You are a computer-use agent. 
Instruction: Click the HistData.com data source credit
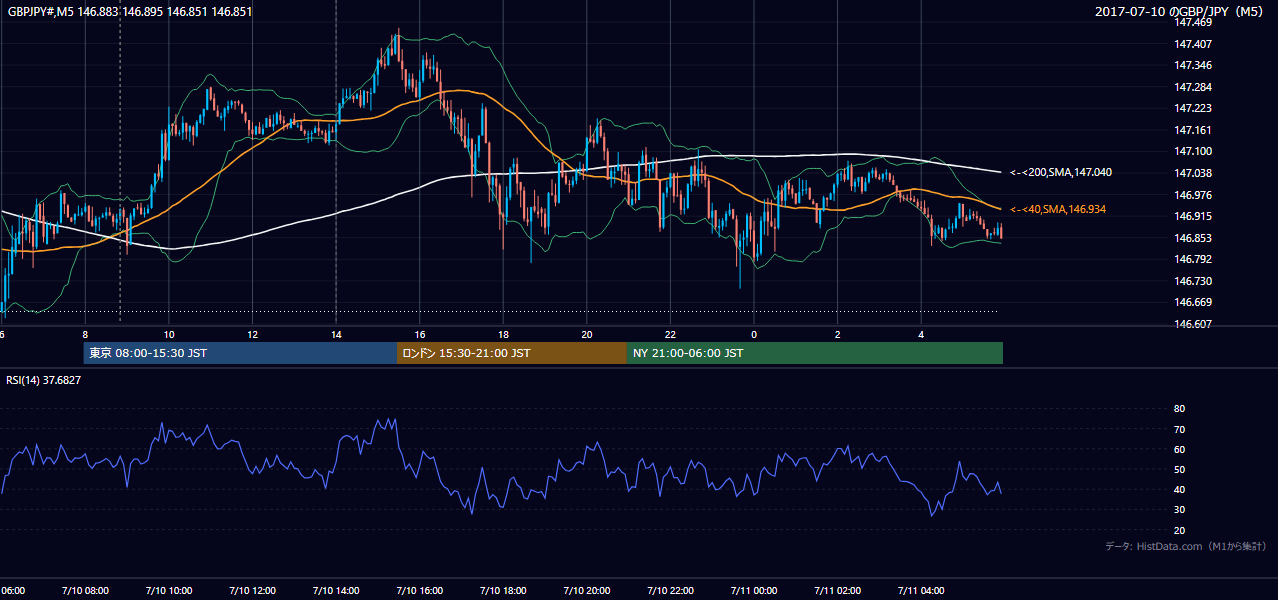pyautogui.click(x=1185, y=546)
